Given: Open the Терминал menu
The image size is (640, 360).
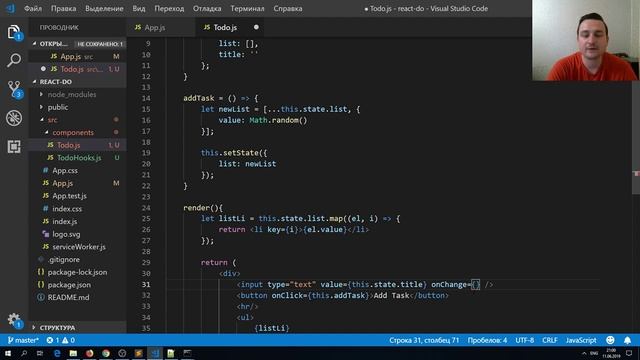Looking at the screenshot, I should 247,9.
